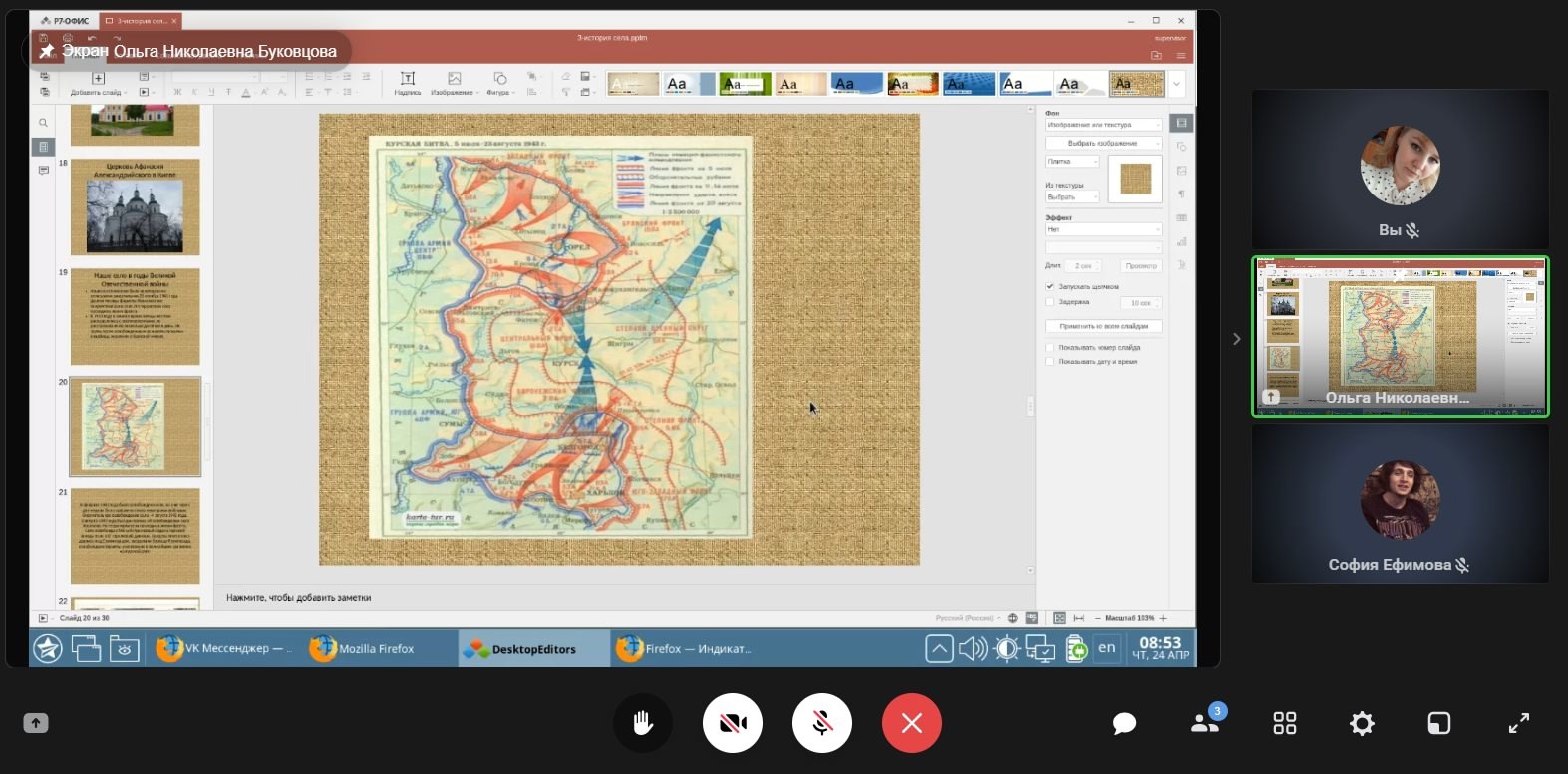Open Из текстуры Выбрать dropdown

[x=1072, y=196]
